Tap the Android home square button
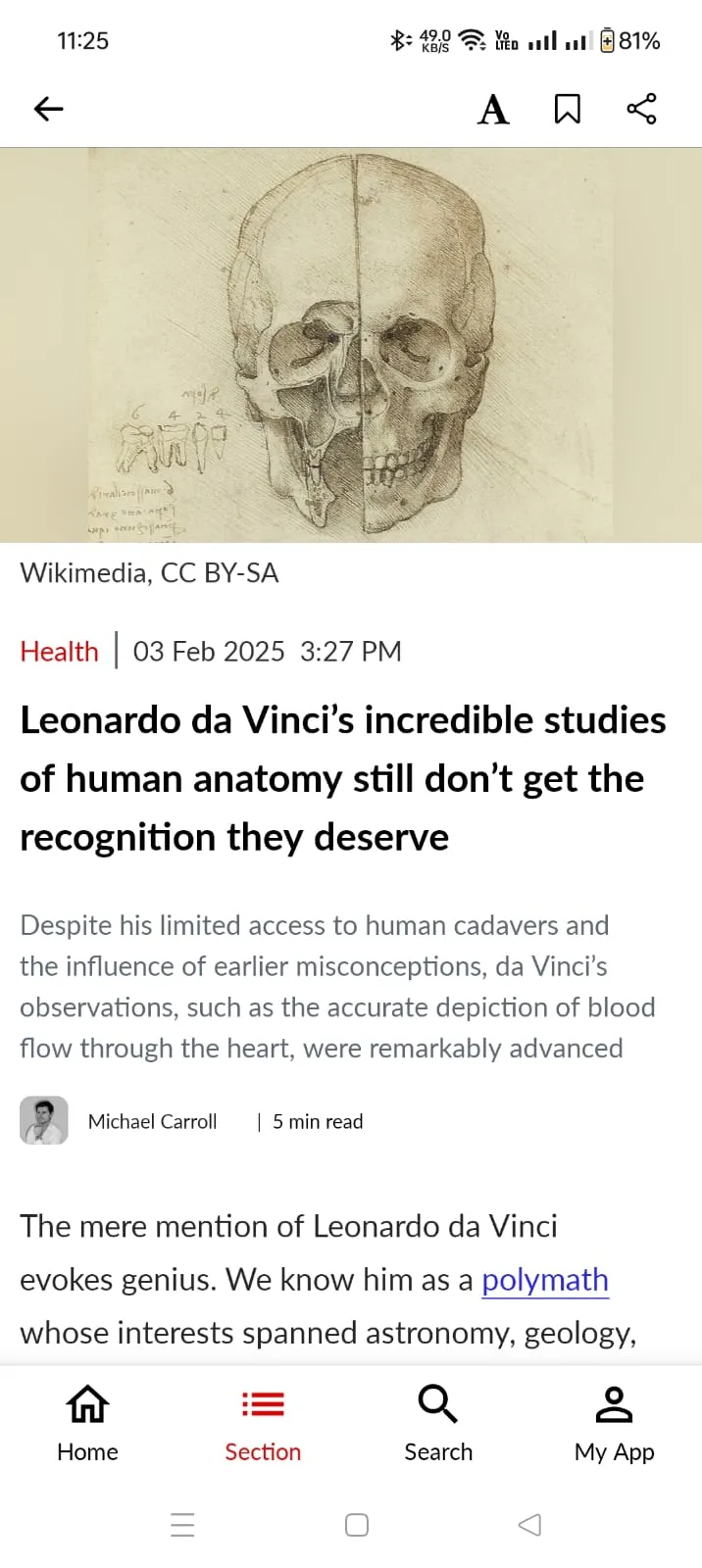 [x=357, y=1525]
